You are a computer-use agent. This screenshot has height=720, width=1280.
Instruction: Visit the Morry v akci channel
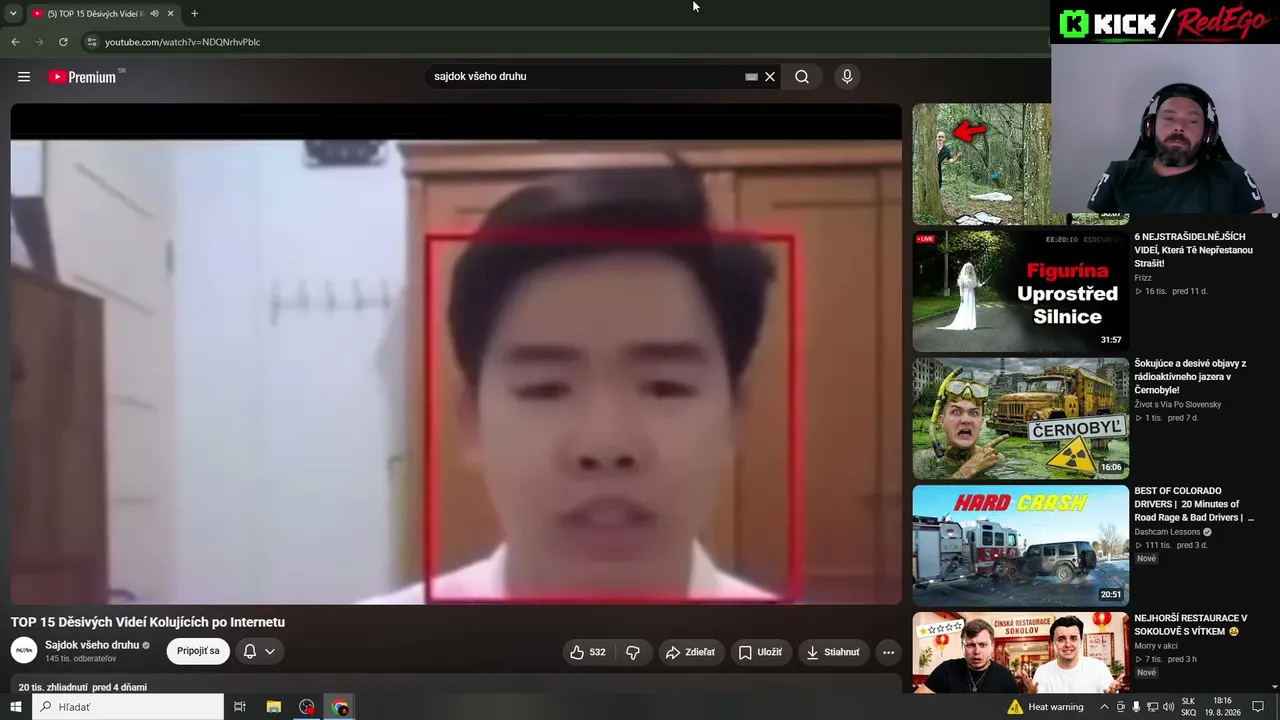1156,646
